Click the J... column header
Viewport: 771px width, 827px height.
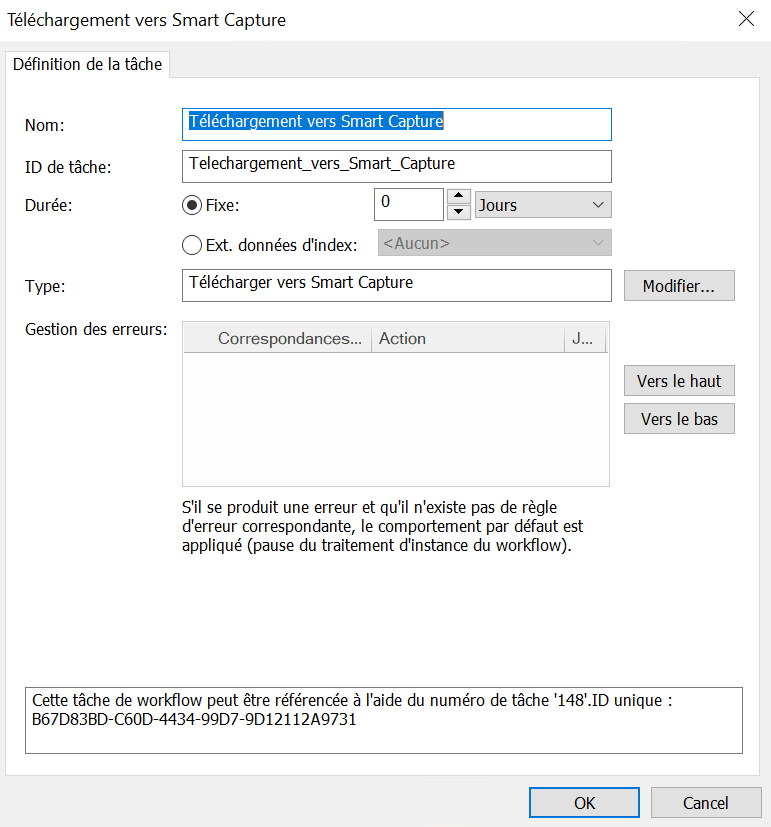(585, 338)
